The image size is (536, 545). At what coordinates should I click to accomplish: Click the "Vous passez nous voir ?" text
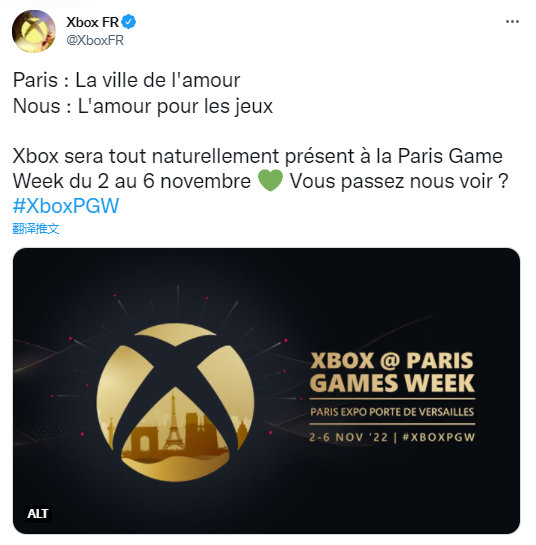[x=399, y=181]
